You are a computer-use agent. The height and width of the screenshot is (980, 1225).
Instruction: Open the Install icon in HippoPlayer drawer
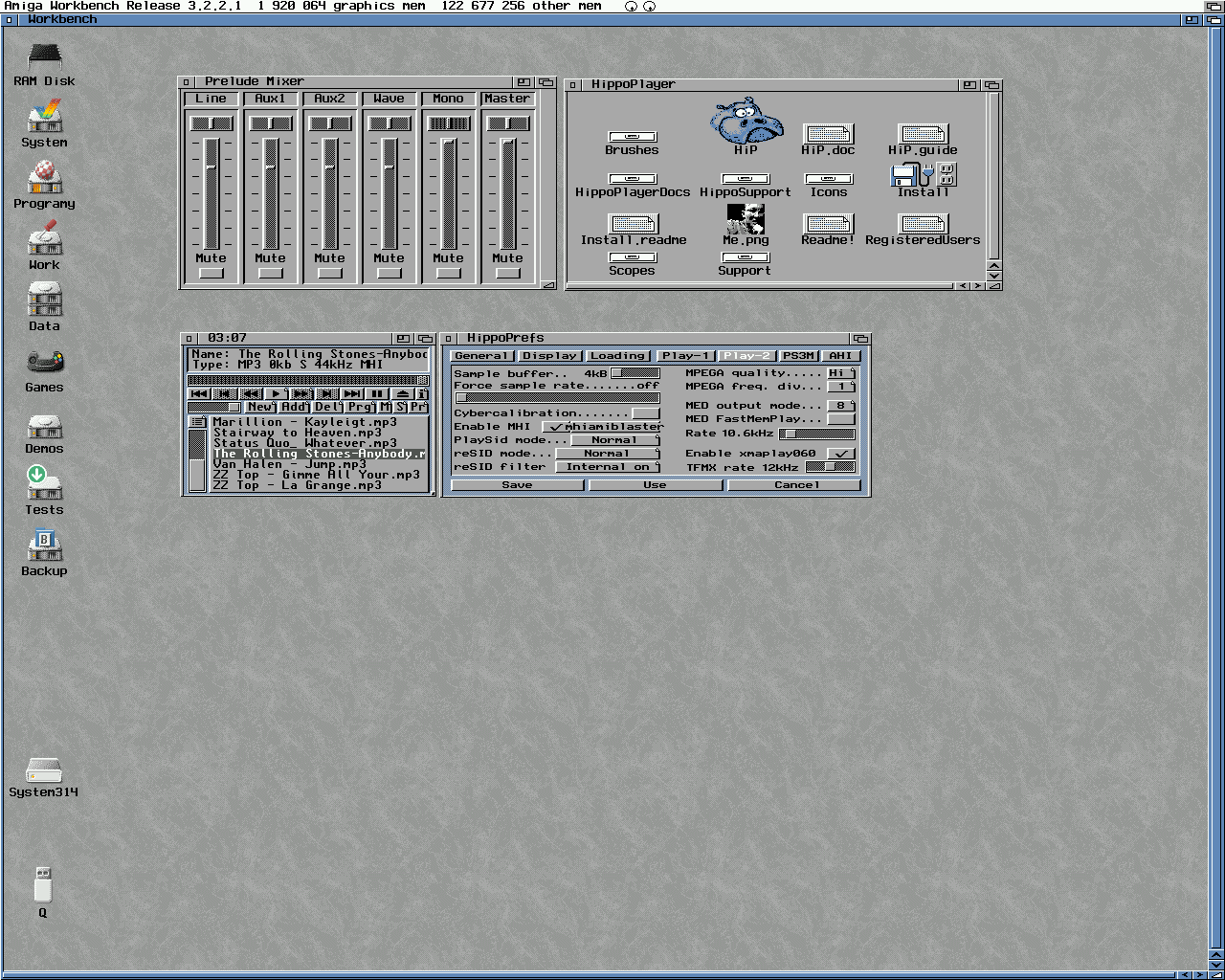click(x=923, y=175)
